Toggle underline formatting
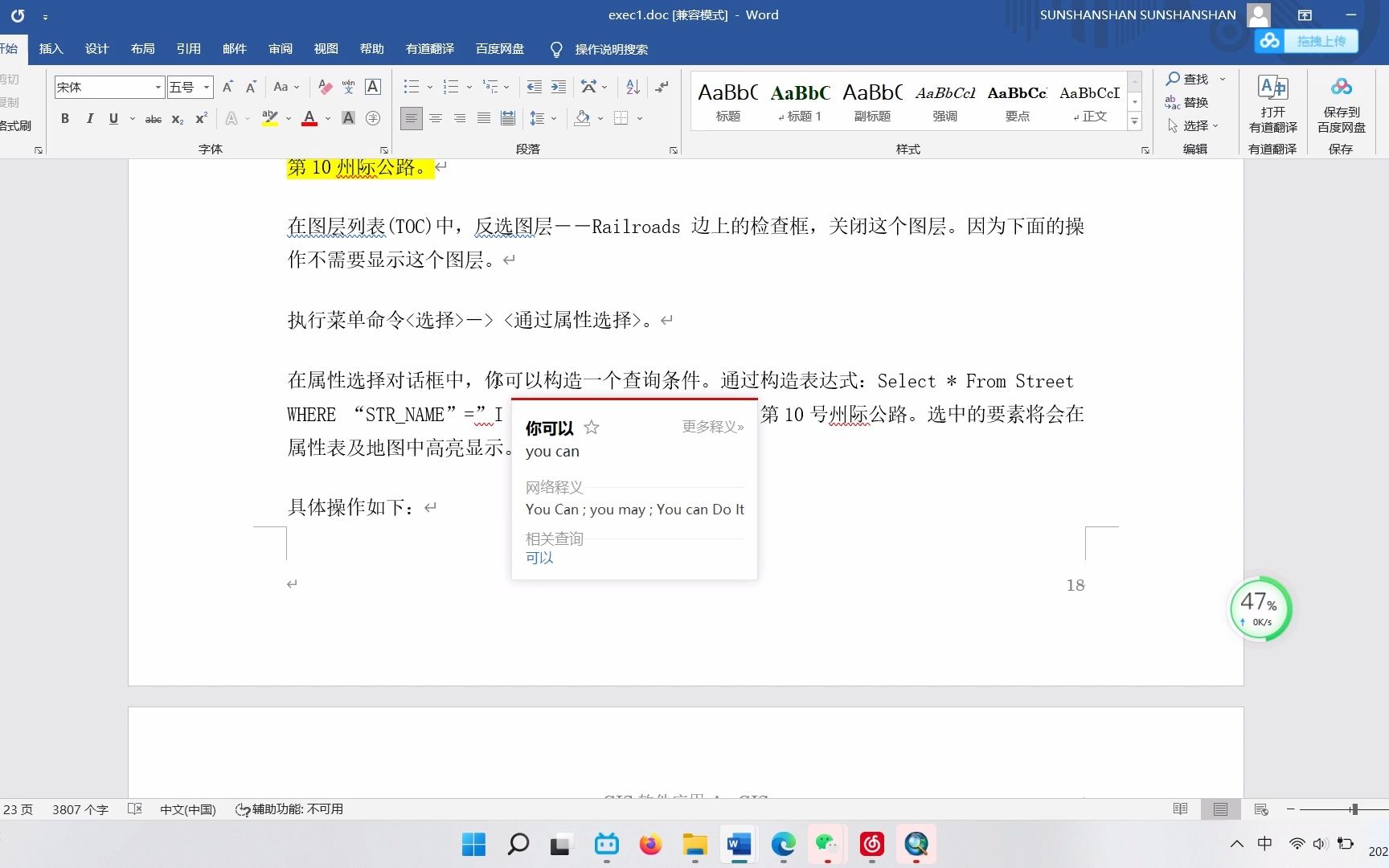Image resolution: width=1389 pixels, height=868 pixels. (x=113, y=118)
